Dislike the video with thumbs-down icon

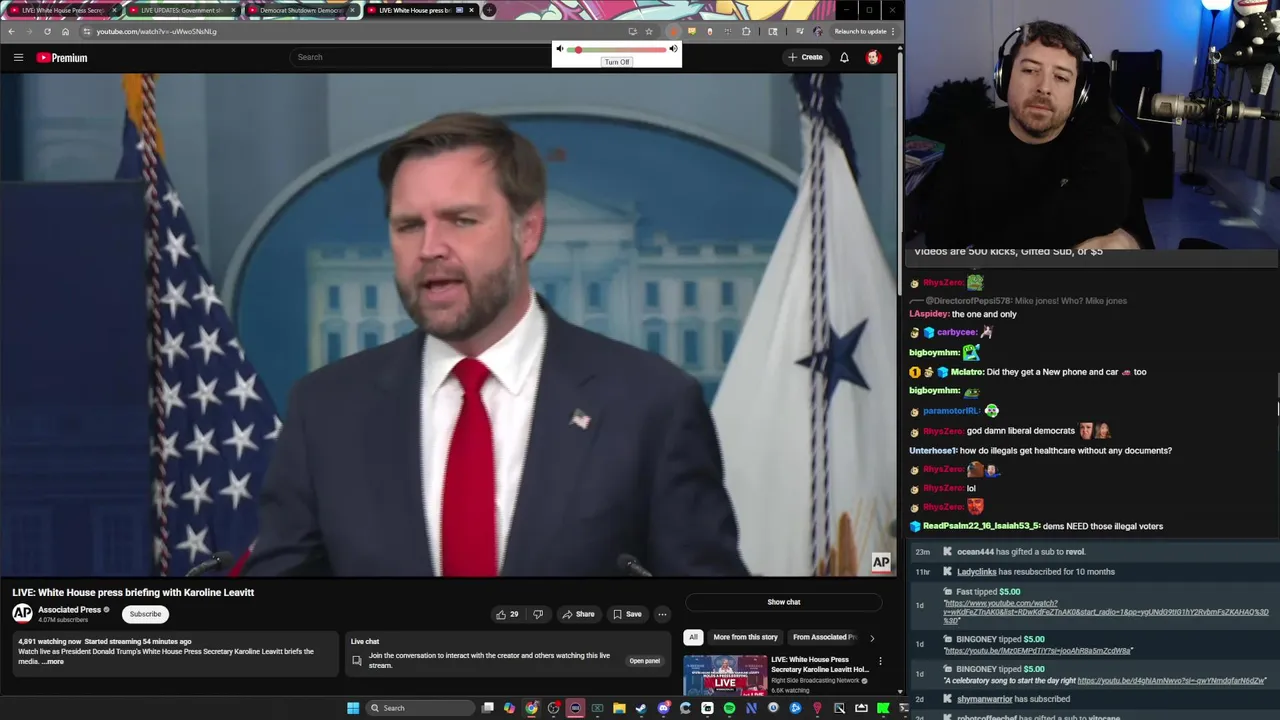pos(538,614)
